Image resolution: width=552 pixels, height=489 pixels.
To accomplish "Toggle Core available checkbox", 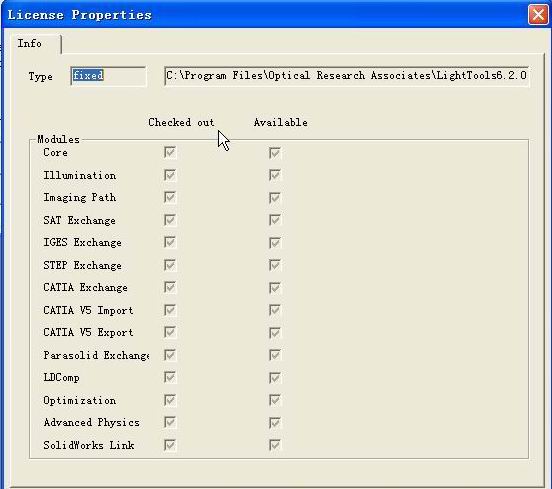I will [275, 152].
